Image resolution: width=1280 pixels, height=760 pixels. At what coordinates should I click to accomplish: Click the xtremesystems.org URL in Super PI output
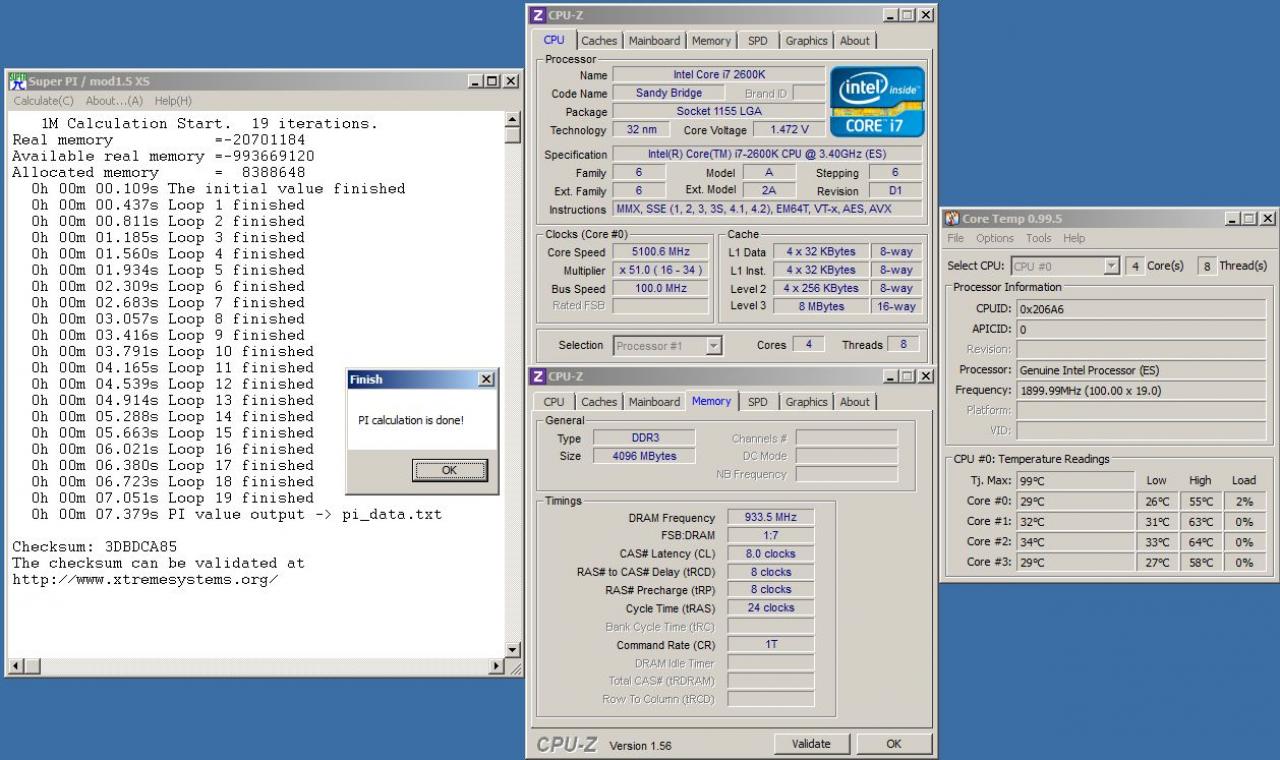pos(145,579)
